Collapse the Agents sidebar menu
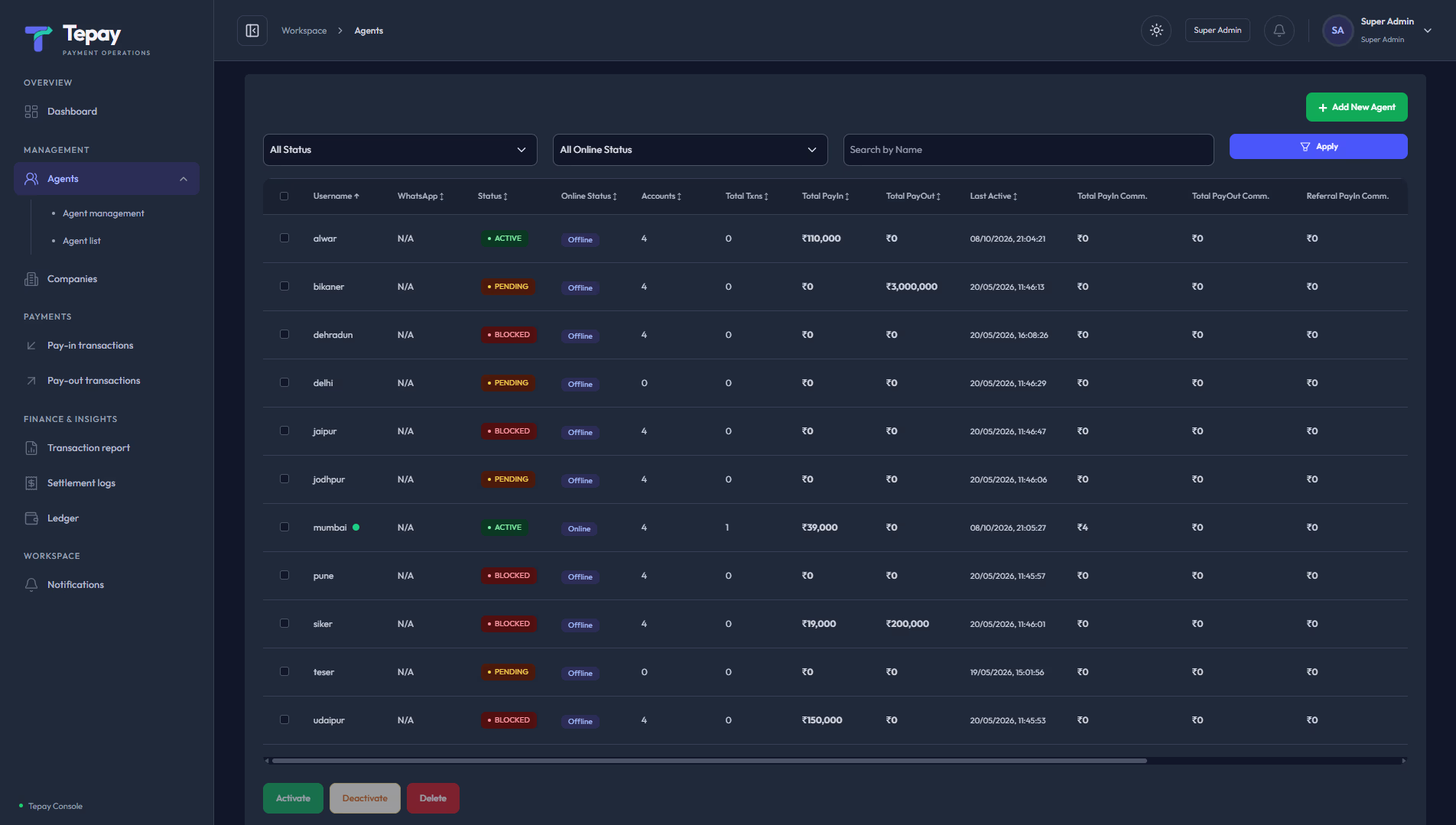The height and width of the screenshot is (825, 1456). coord(184,179)
